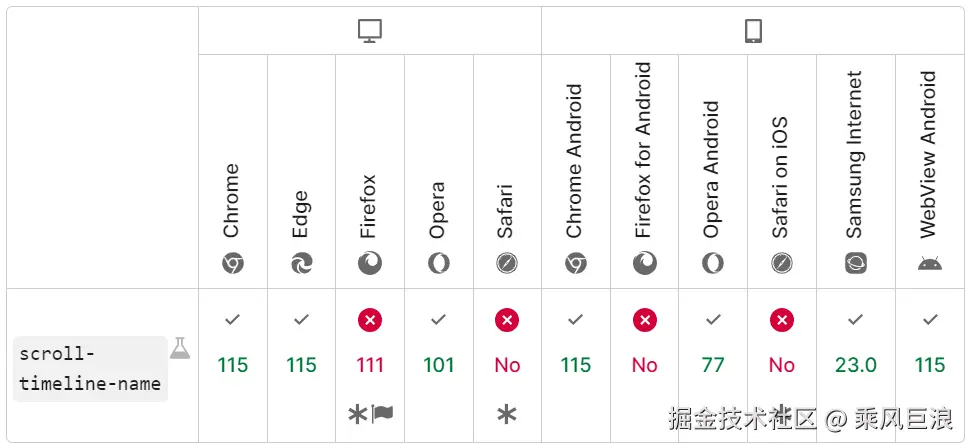This screenshot has height=448, width=969.
Task: Click the WebView Android robot icon
Action: pos(930,264)
